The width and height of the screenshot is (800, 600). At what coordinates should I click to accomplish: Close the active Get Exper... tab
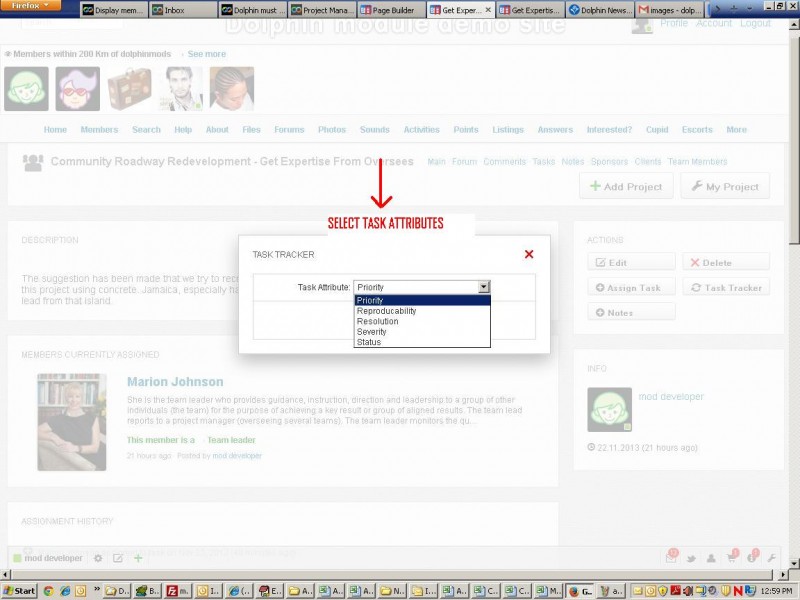click(x=488, y=10)
